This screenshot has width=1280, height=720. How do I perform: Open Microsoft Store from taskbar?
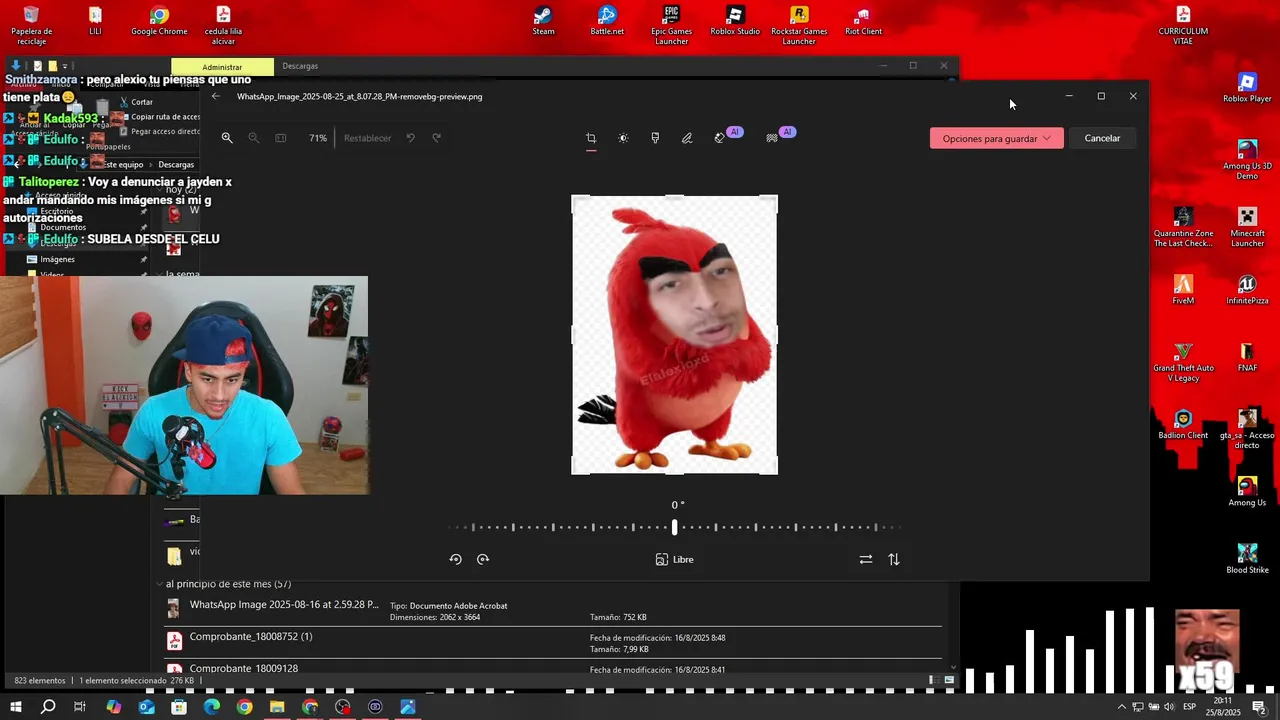click(179, 707)
